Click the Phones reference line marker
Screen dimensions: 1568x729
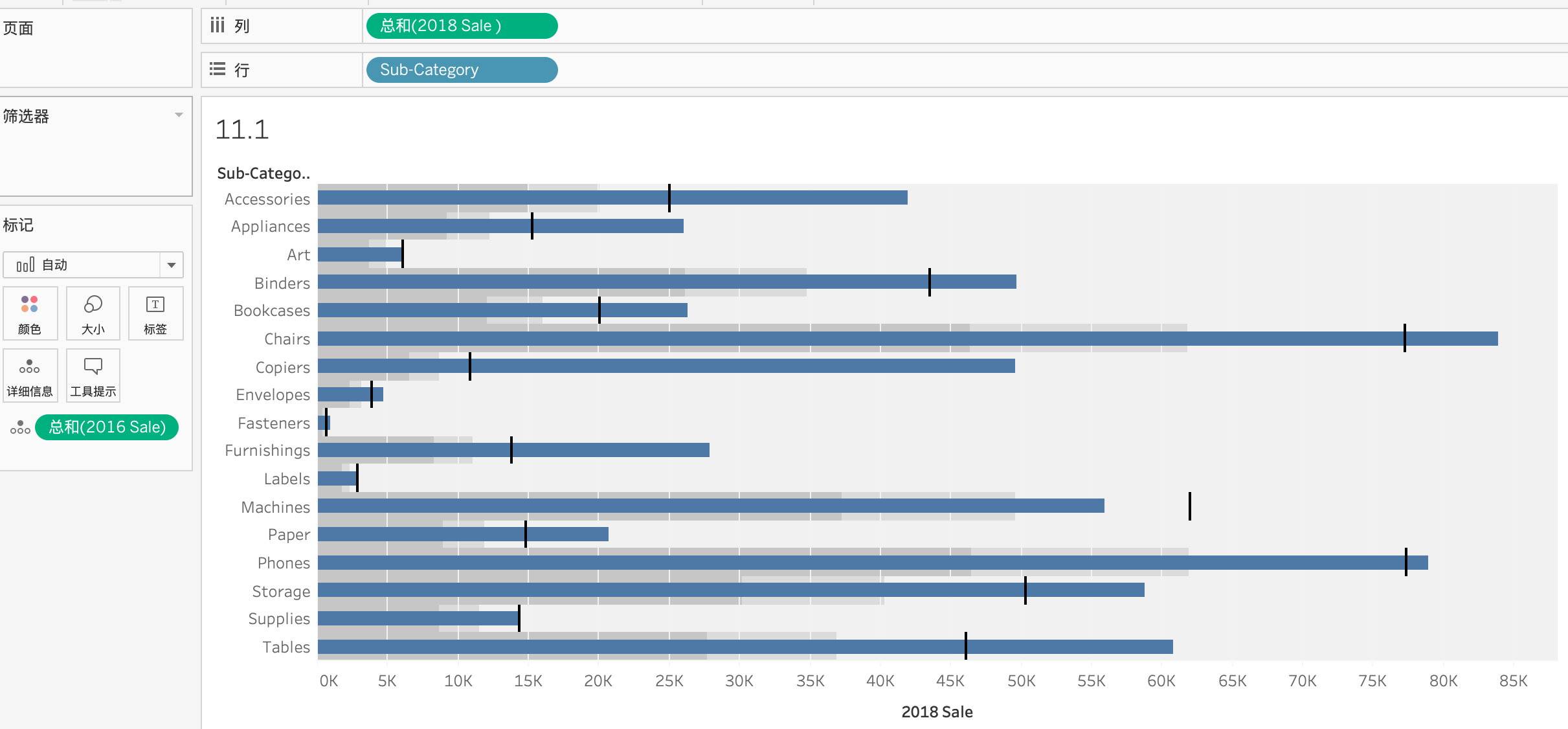(x=1406, y=562)
